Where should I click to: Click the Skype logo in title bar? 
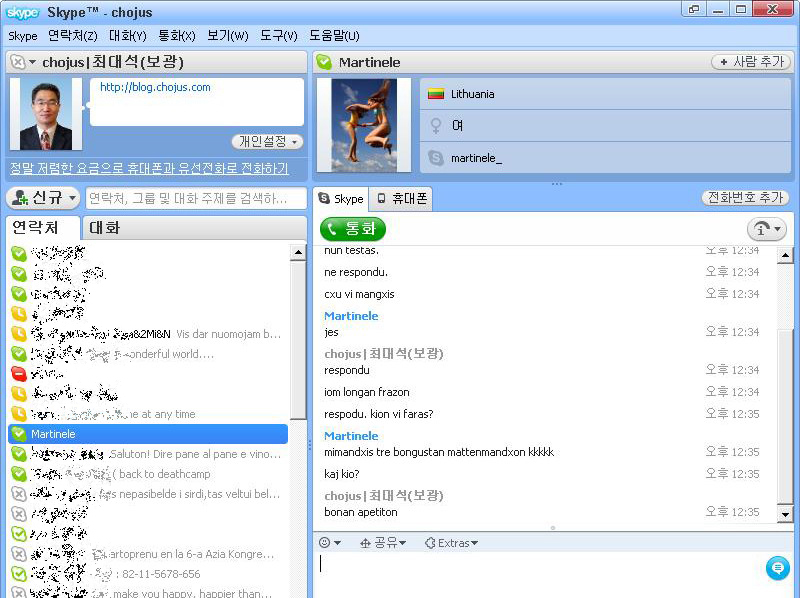22,12
